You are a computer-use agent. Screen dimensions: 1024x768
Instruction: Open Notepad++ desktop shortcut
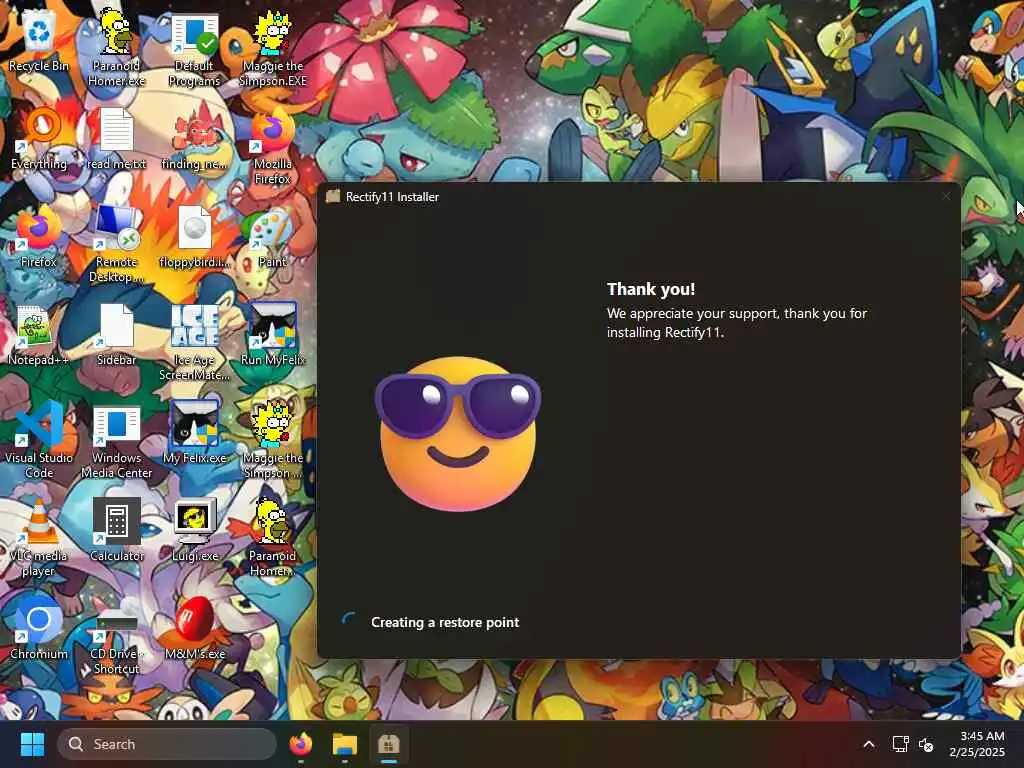coord(39,334)
